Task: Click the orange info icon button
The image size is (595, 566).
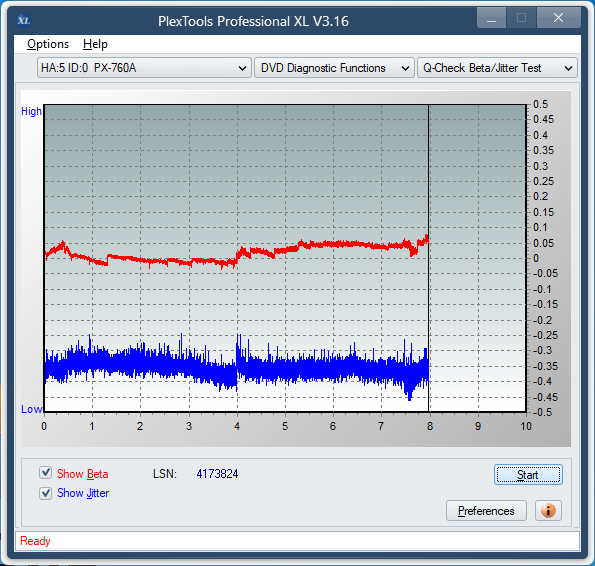Action: [548, 511]
